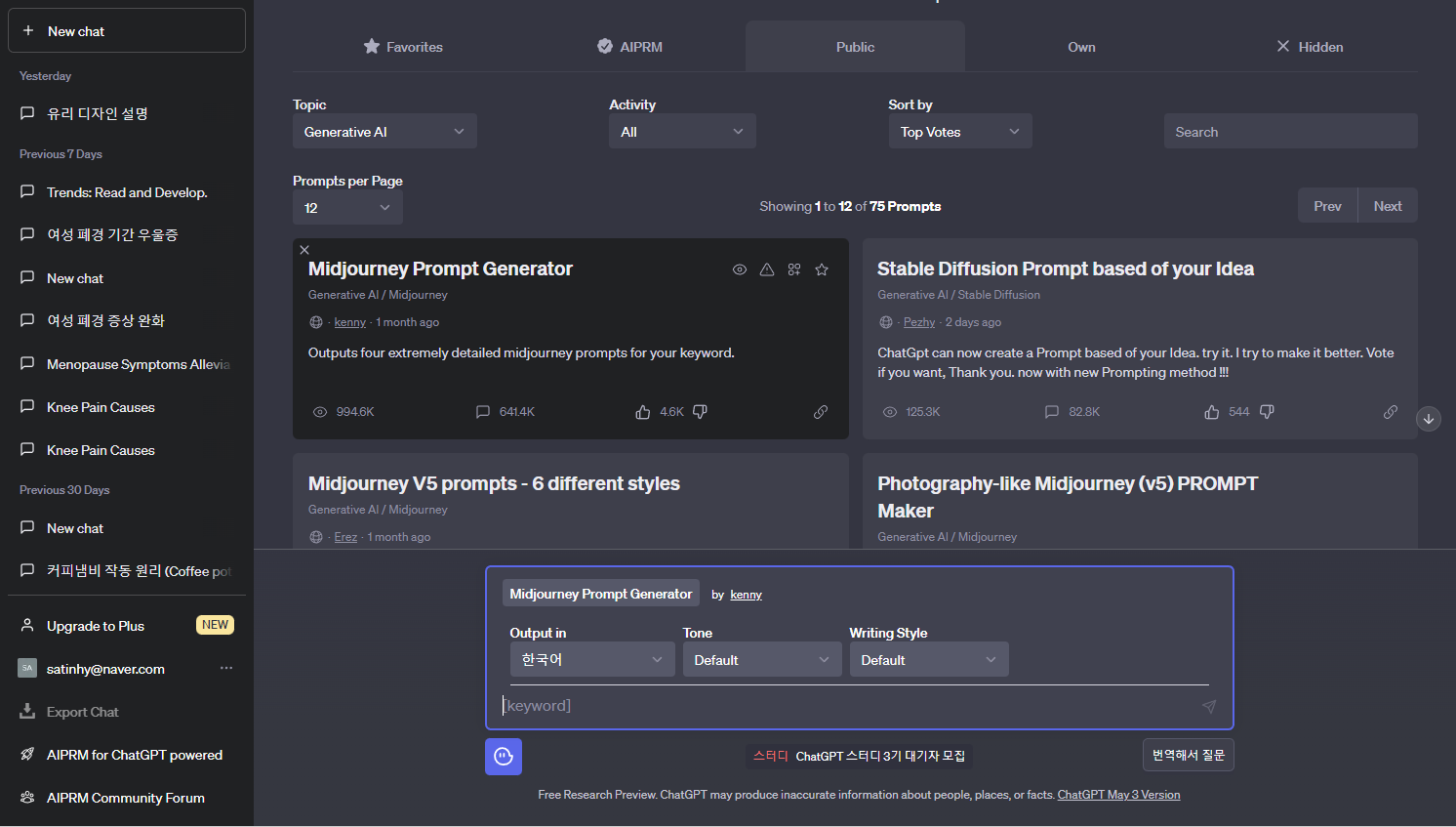
Task: Click Upgrade to Plus
Action: [x=127, y=626]
